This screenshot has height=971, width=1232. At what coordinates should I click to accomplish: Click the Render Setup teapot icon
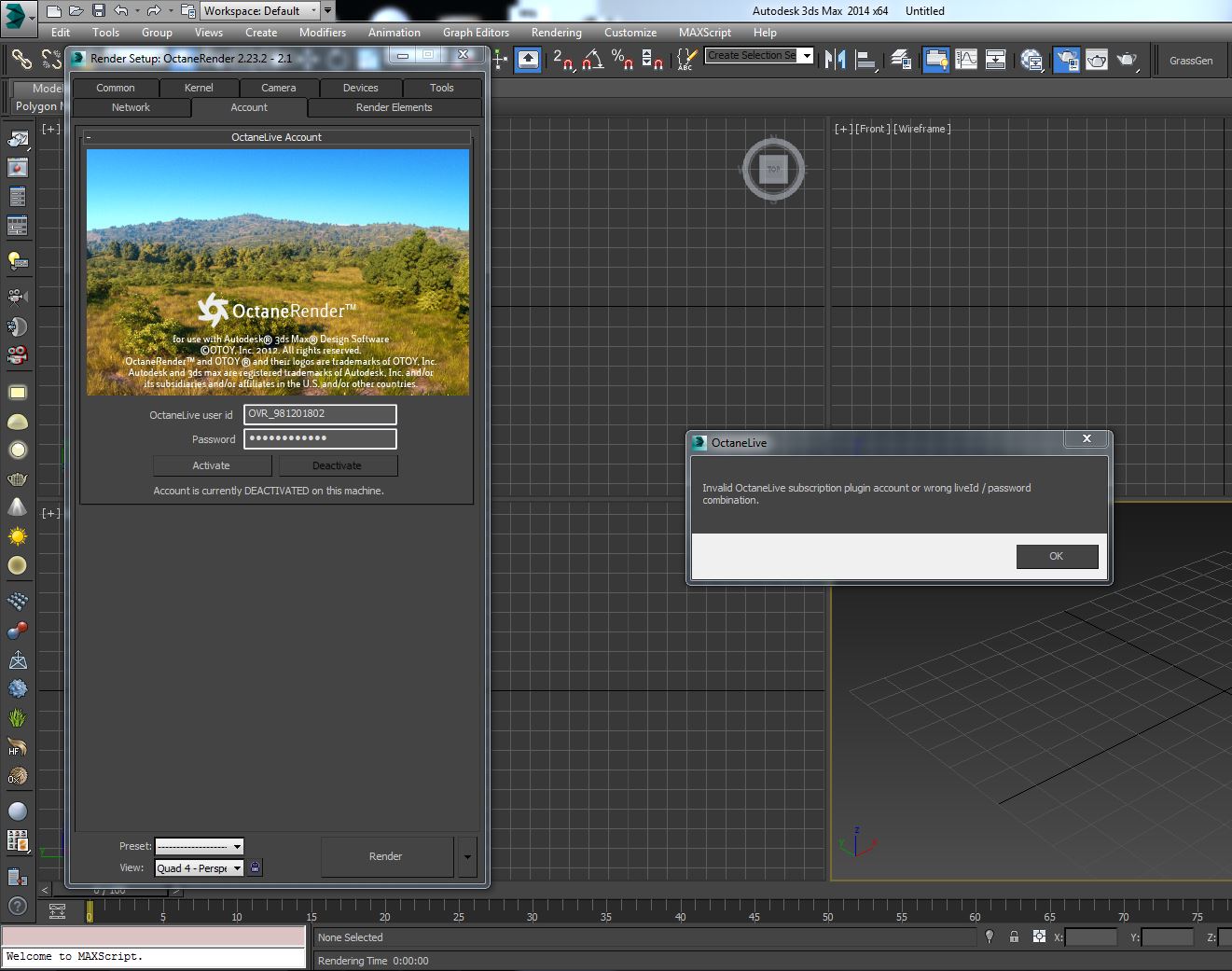tap(1066, 60)
